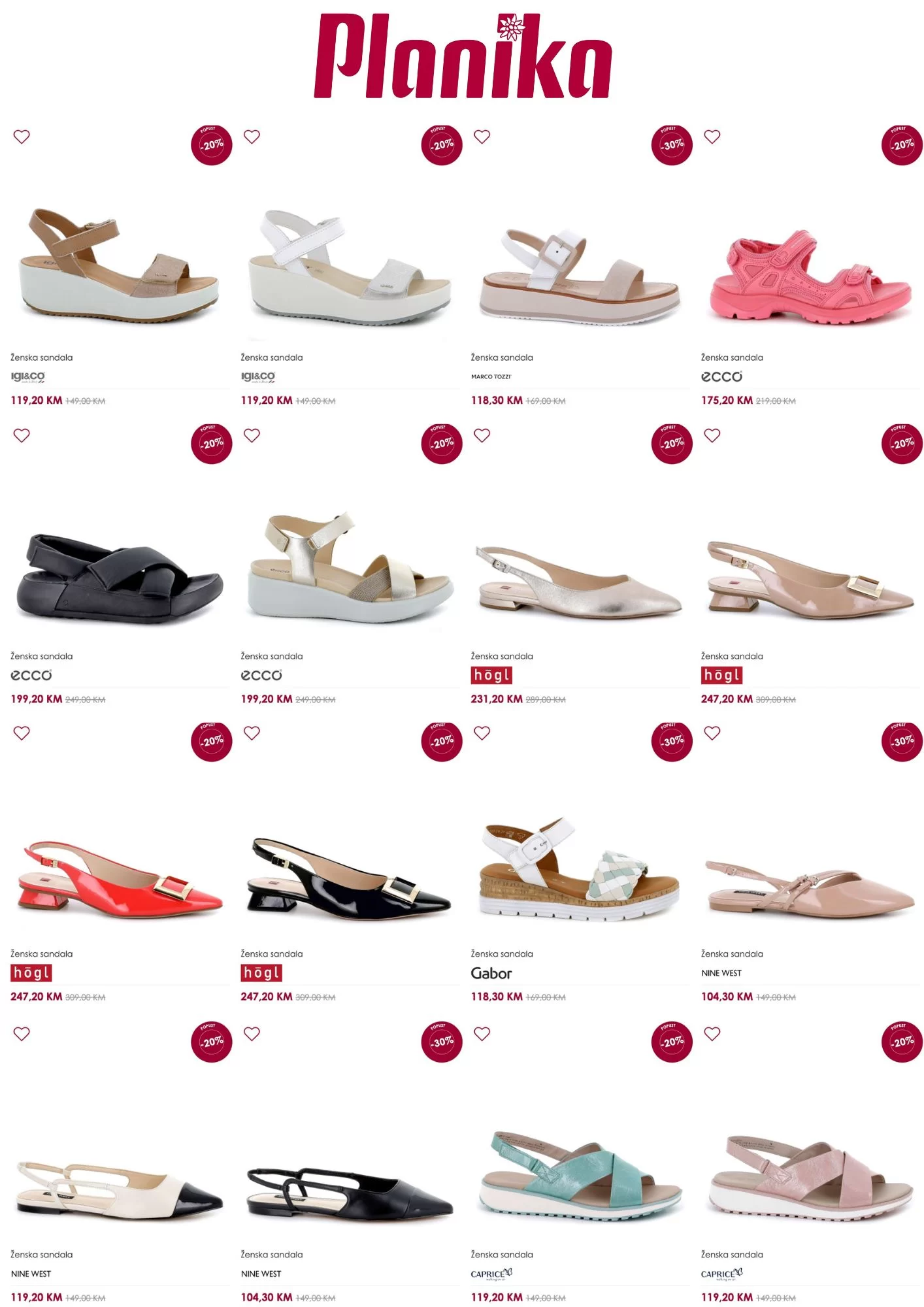Open the pink ECCO sport sandal image
924x1307 pixels.
(810, 276)
